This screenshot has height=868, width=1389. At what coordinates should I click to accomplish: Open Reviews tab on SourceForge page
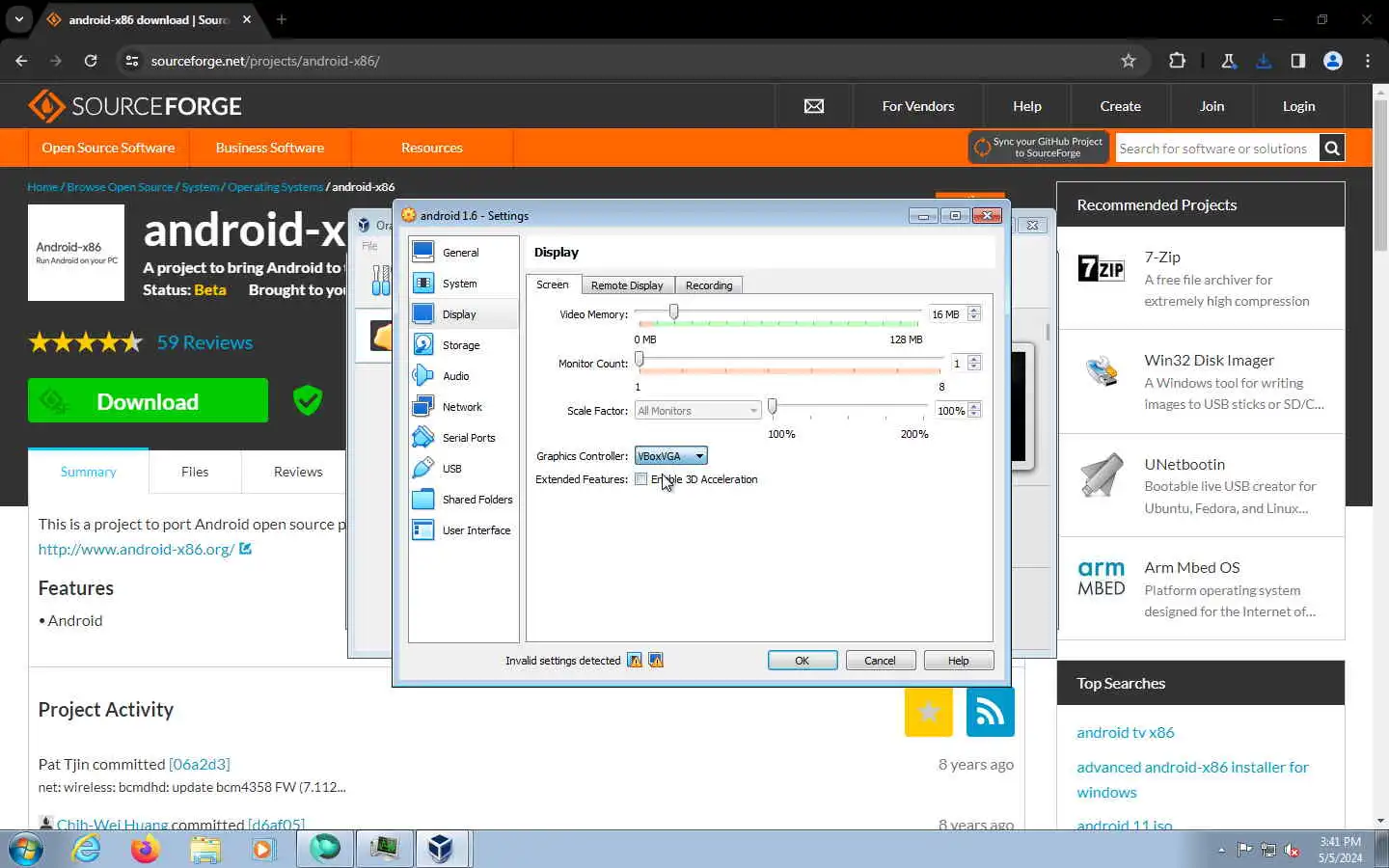[298, 472]
